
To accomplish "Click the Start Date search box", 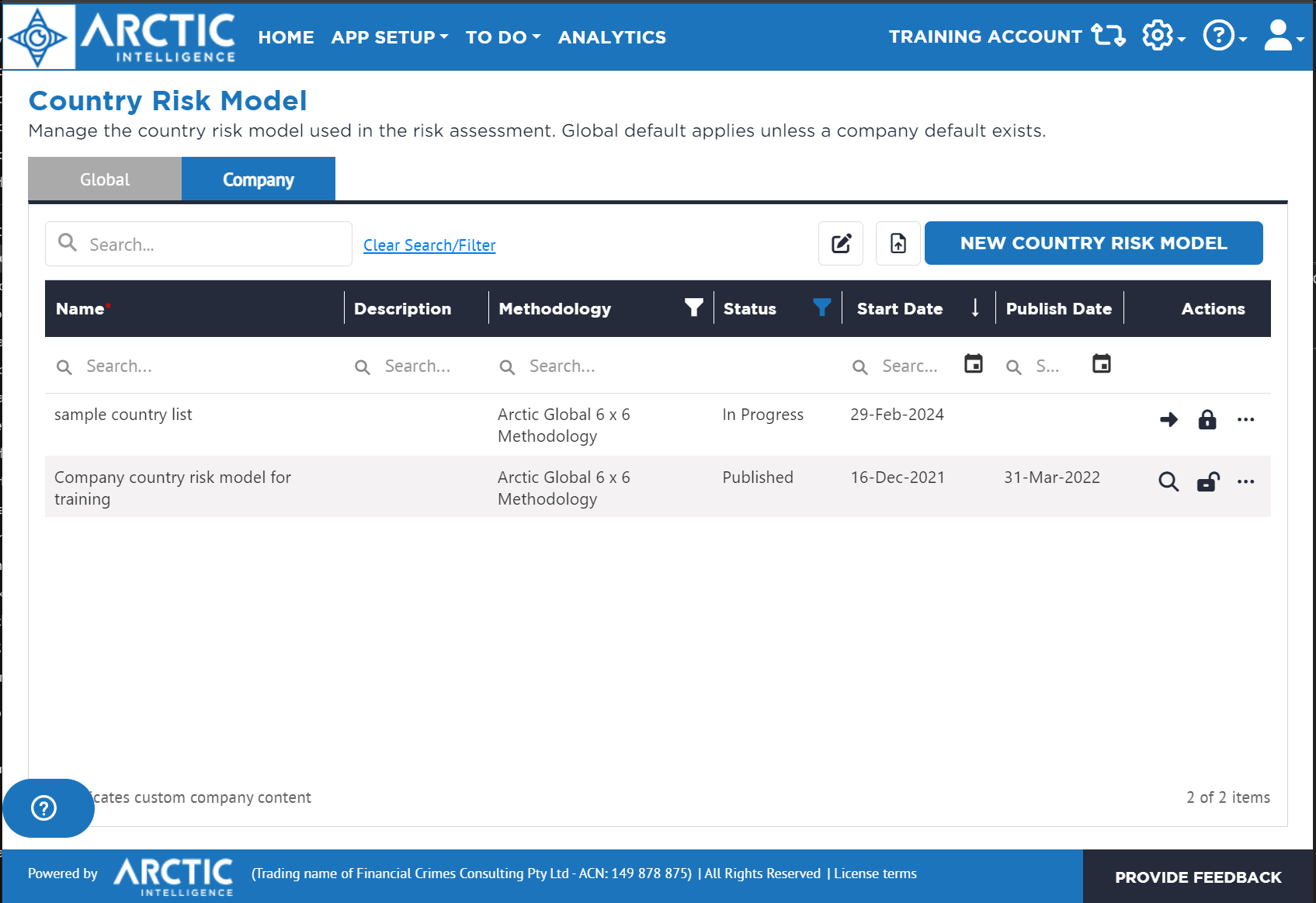I will tap(902, 366).
